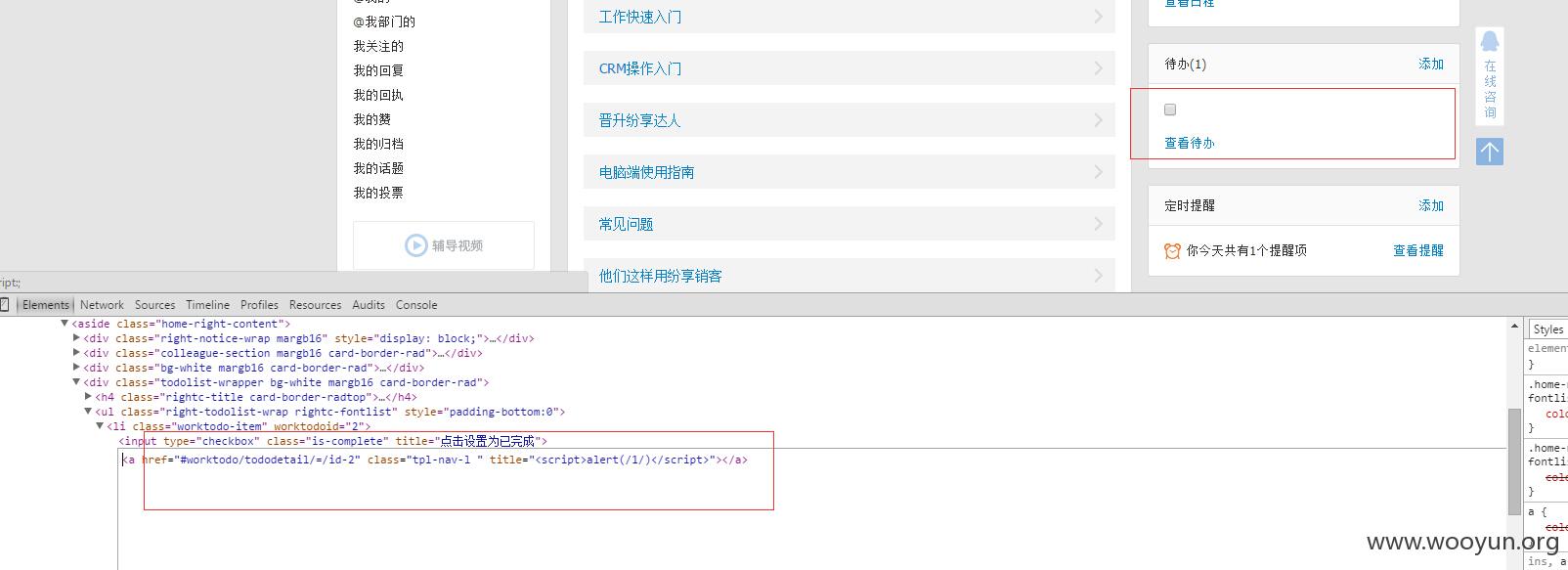Image resolution: width=1568 pixels, height=570 pixels.
Task: Click the arrow on 电脑端使用指南 row
Action: click(1098, 172)
